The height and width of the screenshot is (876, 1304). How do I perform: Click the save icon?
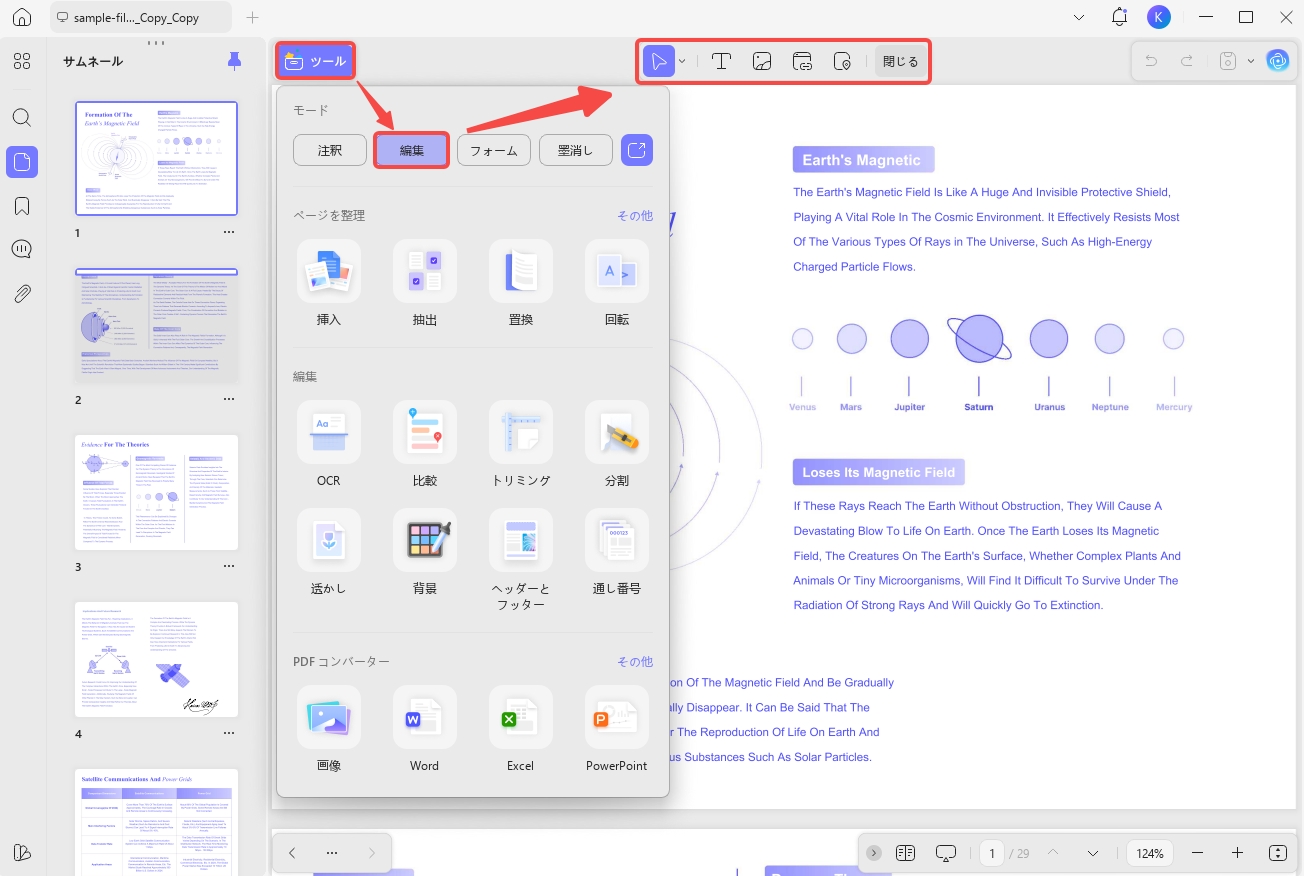click(x=1229, y=61)
